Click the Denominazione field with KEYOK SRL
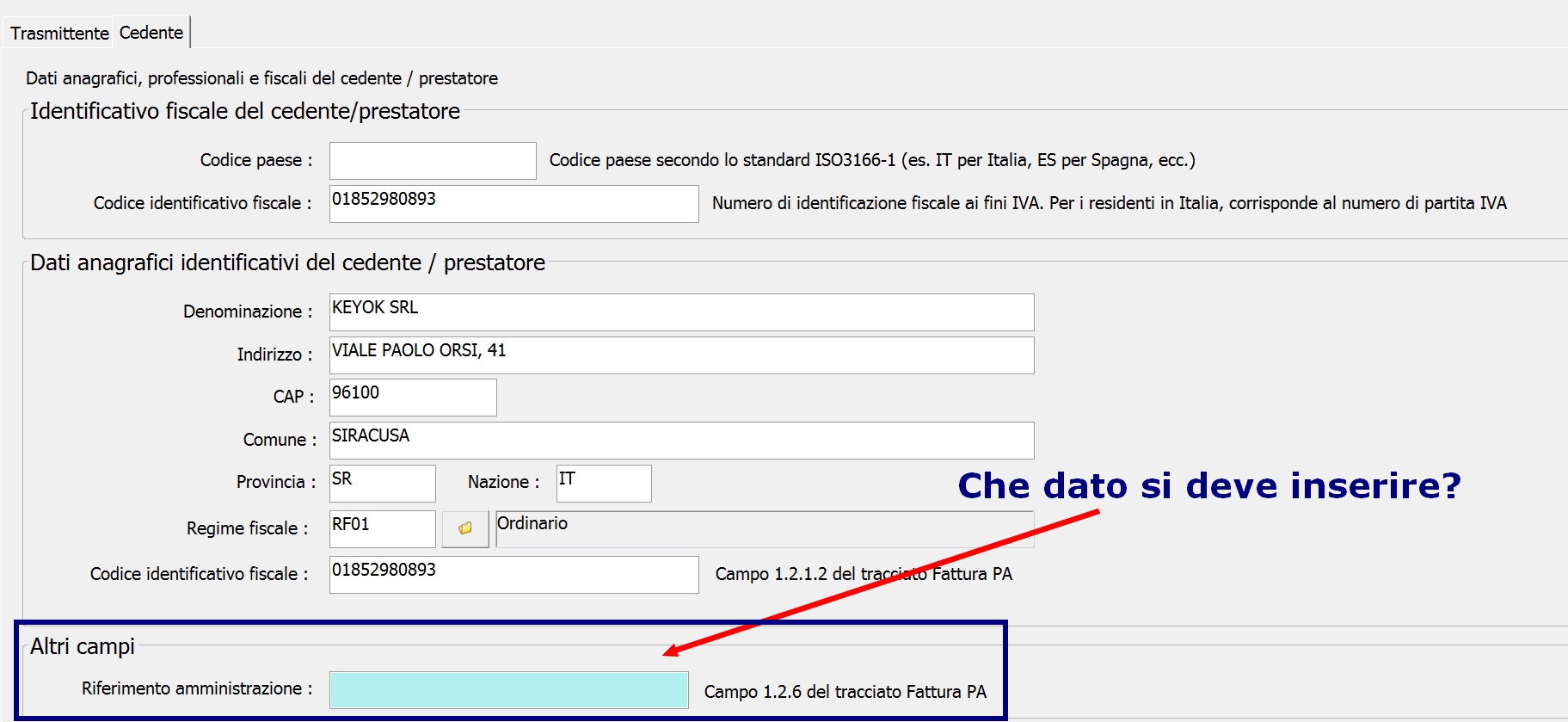Screen dimensions: 1568x722 (x=681, y=312)
